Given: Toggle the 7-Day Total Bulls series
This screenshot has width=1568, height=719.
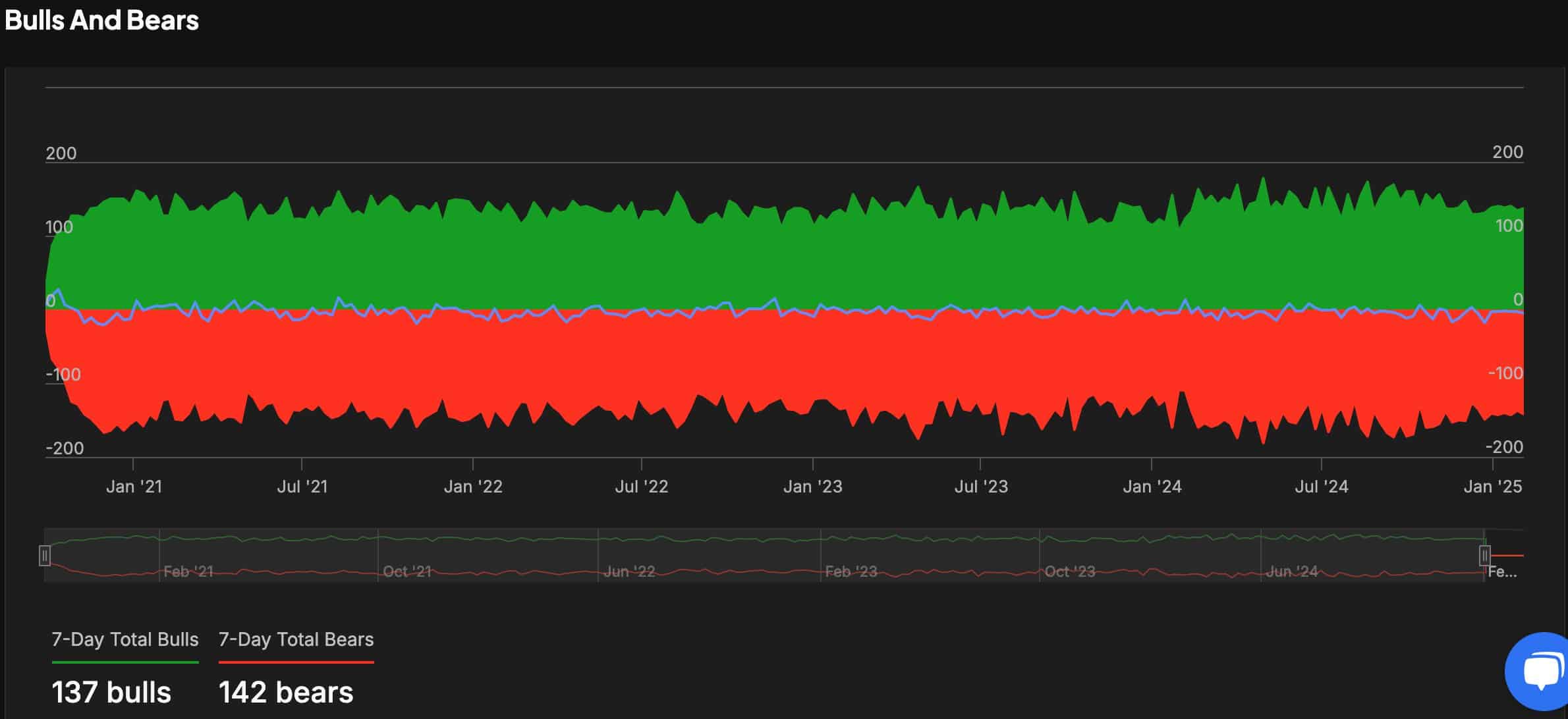Looking at the screenshot, I should coord(125,639).
